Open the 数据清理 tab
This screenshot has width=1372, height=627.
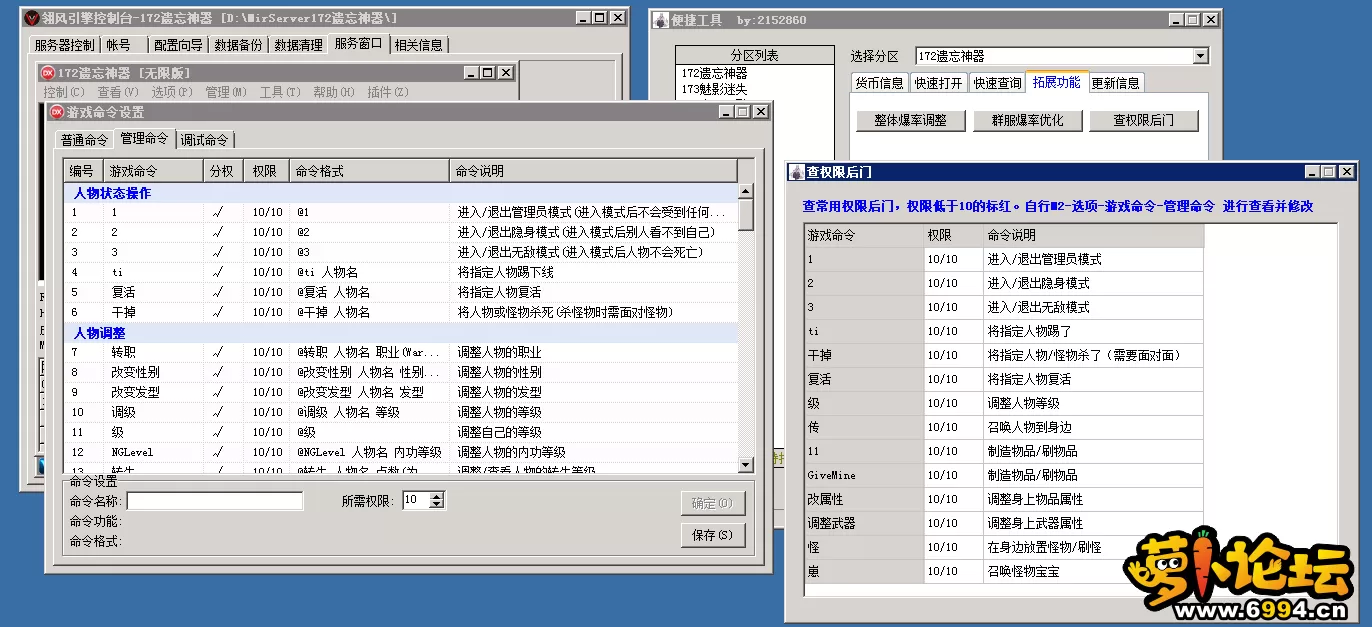coord(298,45)
